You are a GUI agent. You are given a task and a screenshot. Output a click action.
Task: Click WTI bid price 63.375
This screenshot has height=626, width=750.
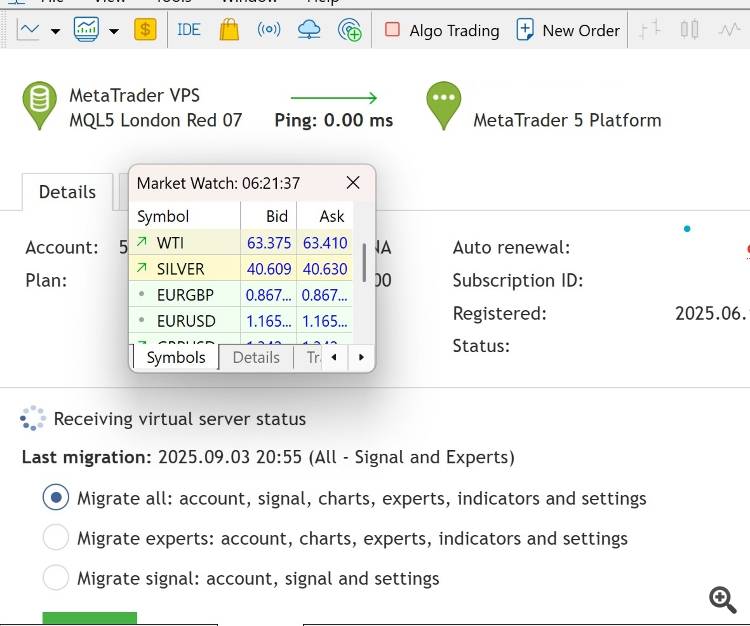pos(269,243)
